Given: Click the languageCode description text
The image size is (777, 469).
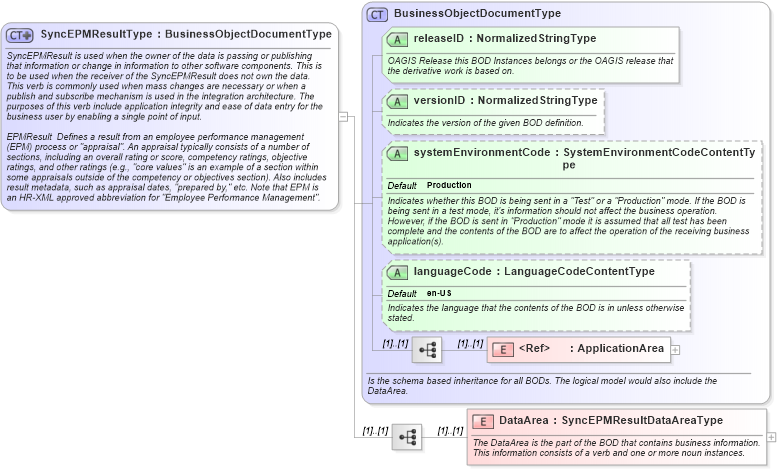Looking at the screenshot, I should [536, 313].
